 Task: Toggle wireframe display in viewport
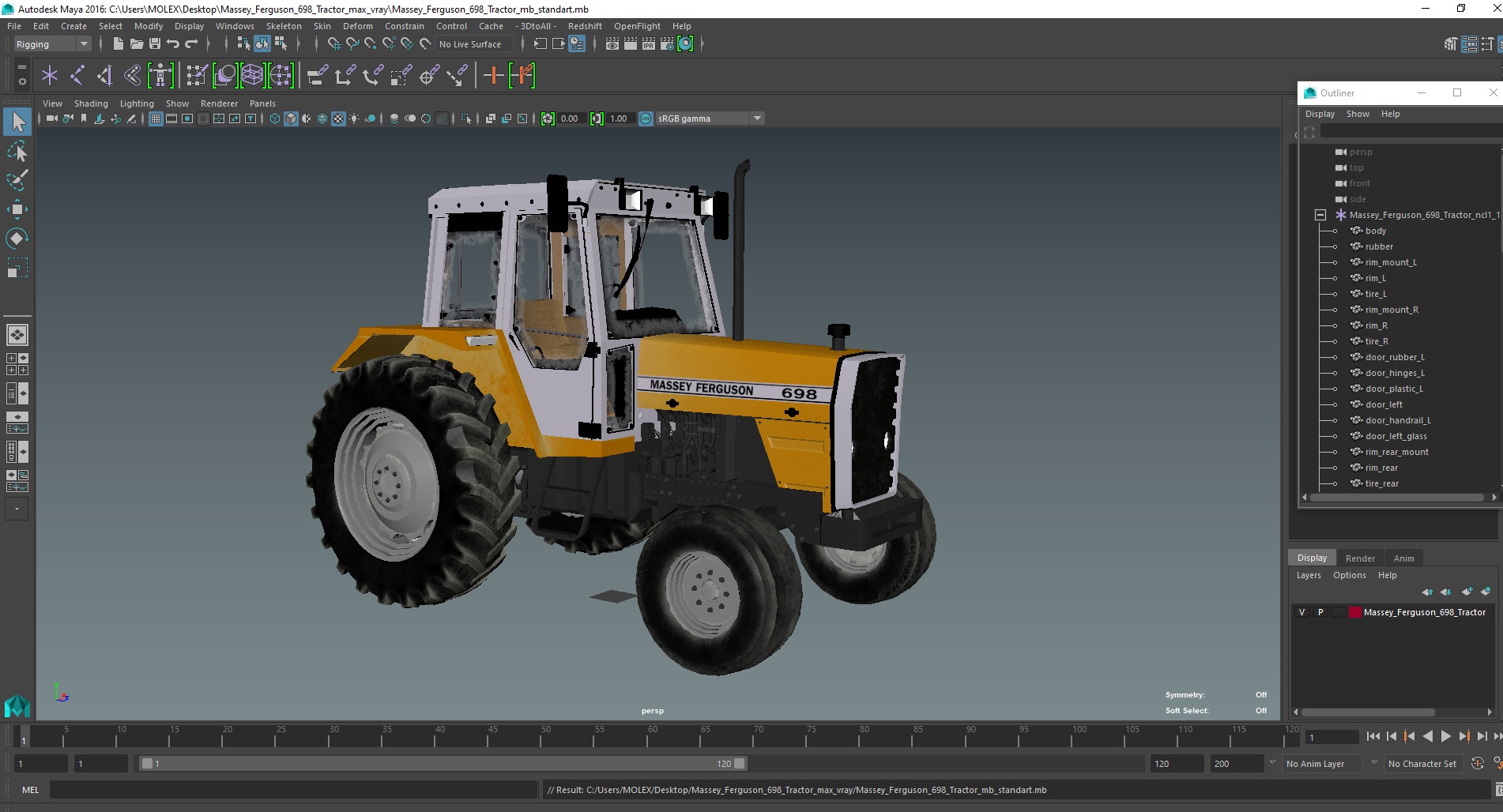[275, 118]
